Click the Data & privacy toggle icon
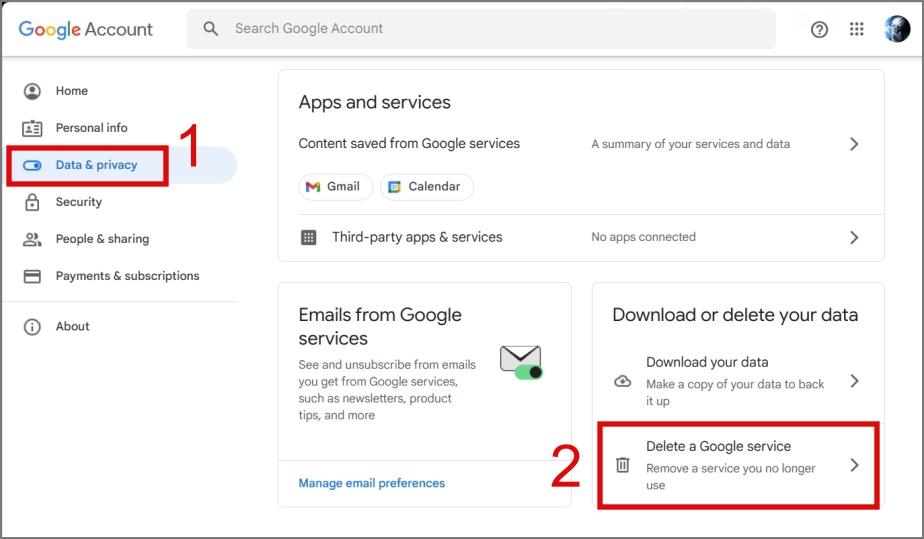This screenshot has height=539, width=924. [x=32, y=166]
